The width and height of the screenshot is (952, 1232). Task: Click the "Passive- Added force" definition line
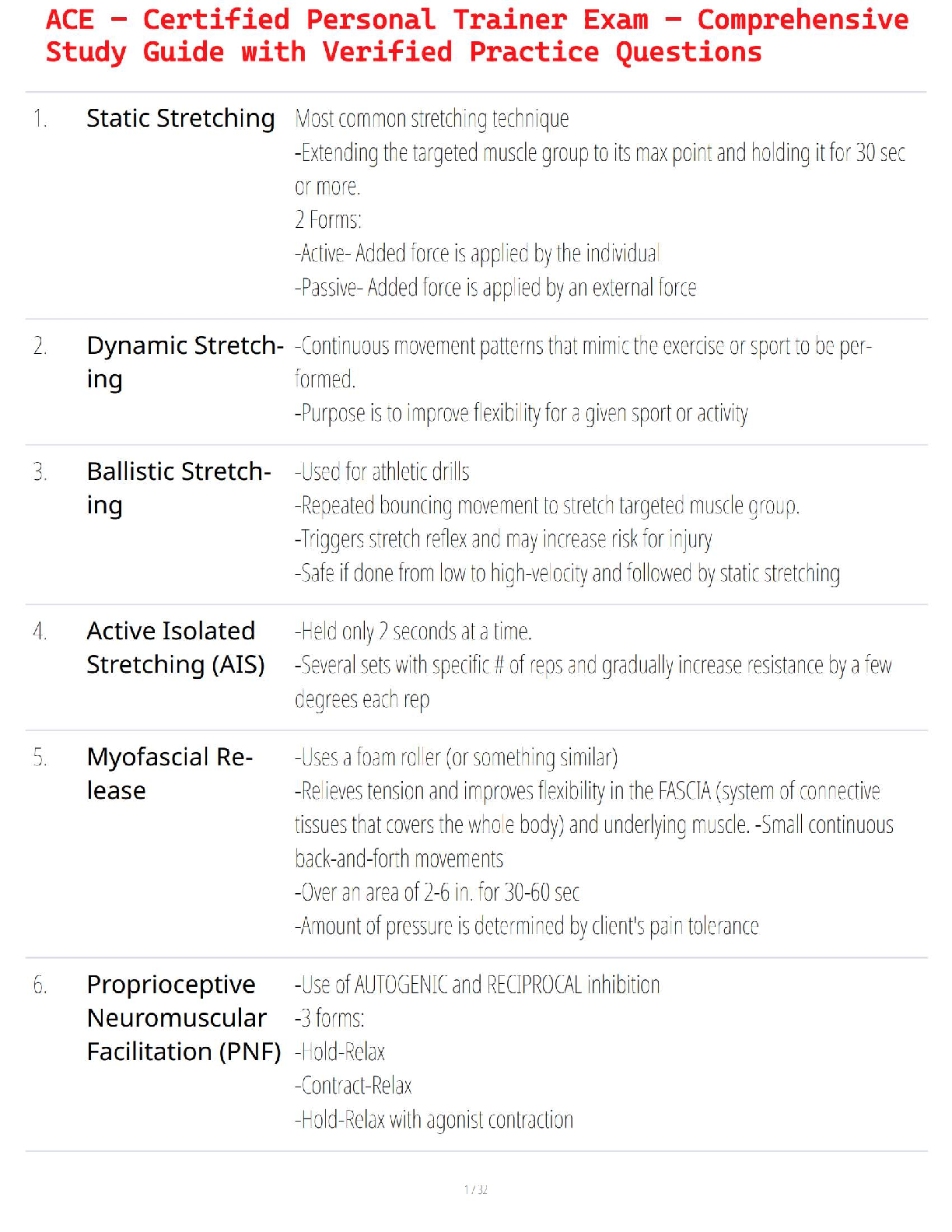click(495, 288)
